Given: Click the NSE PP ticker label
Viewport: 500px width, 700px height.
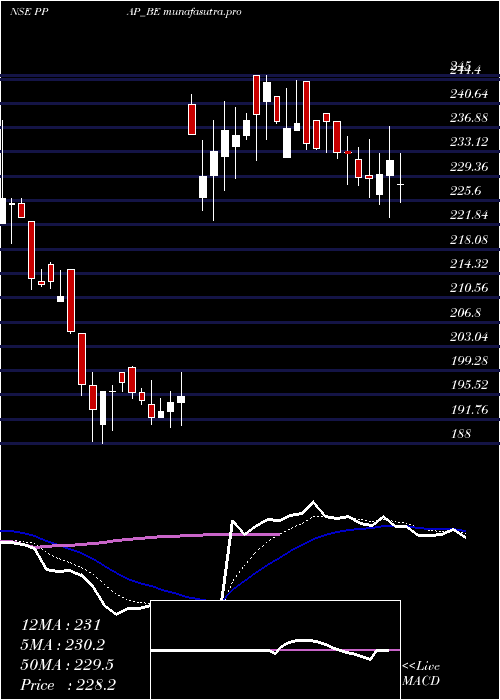Looking at the screenshot, I should tap(29, 12).
